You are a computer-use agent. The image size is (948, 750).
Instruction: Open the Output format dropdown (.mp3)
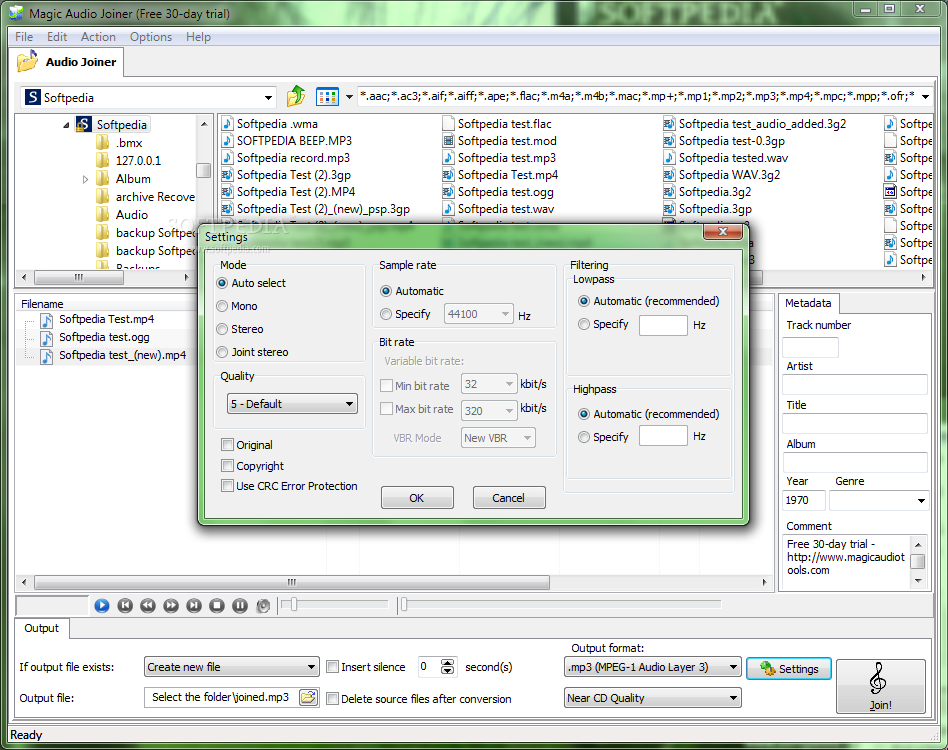point(653,667)
